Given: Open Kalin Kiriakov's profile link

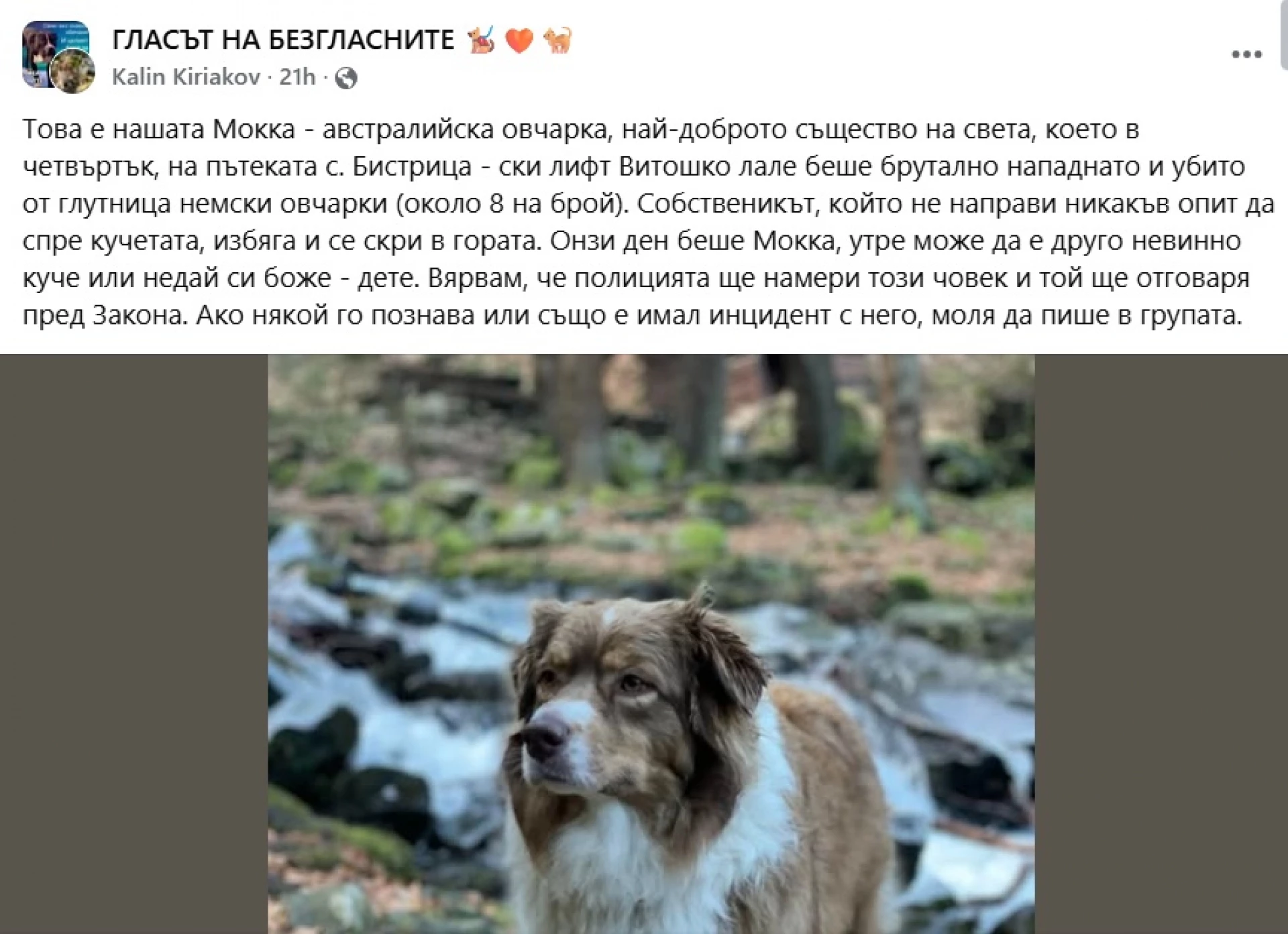Looking at the screenshot, I should (x=186, y=77).
